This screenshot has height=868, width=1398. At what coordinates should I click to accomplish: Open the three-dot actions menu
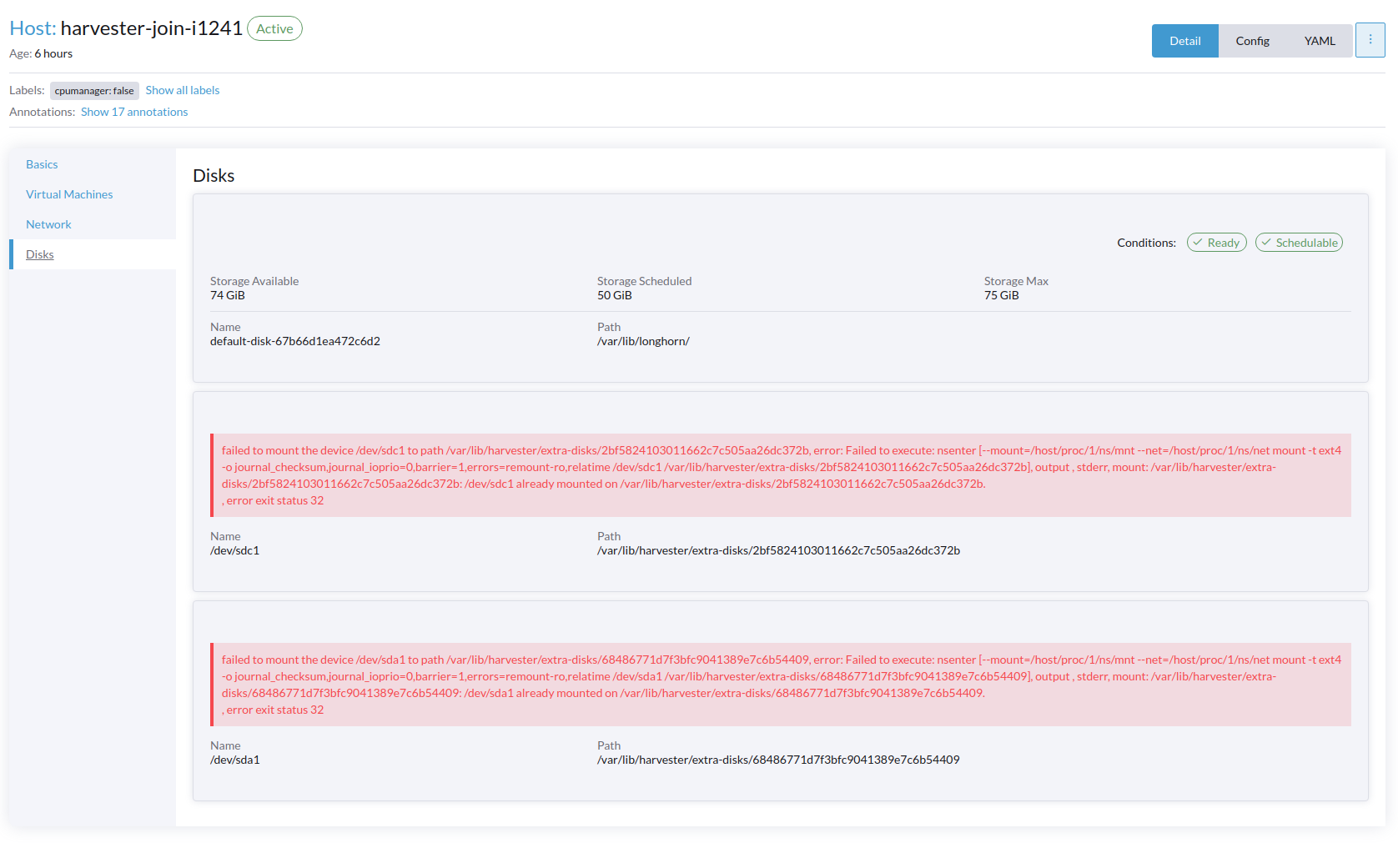[1370, 40]
